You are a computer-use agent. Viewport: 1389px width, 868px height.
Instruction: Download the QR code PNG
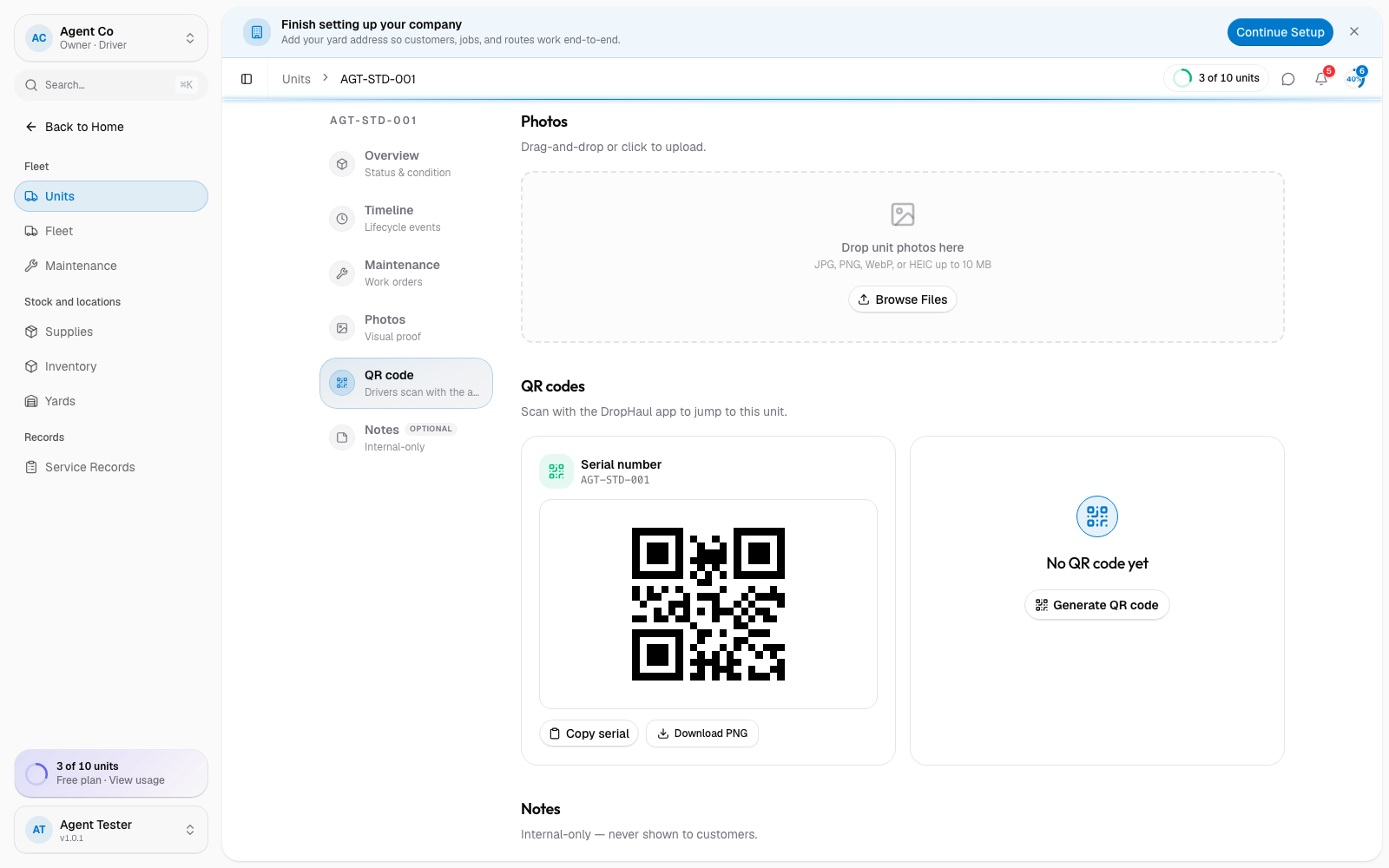coord(702,733)
